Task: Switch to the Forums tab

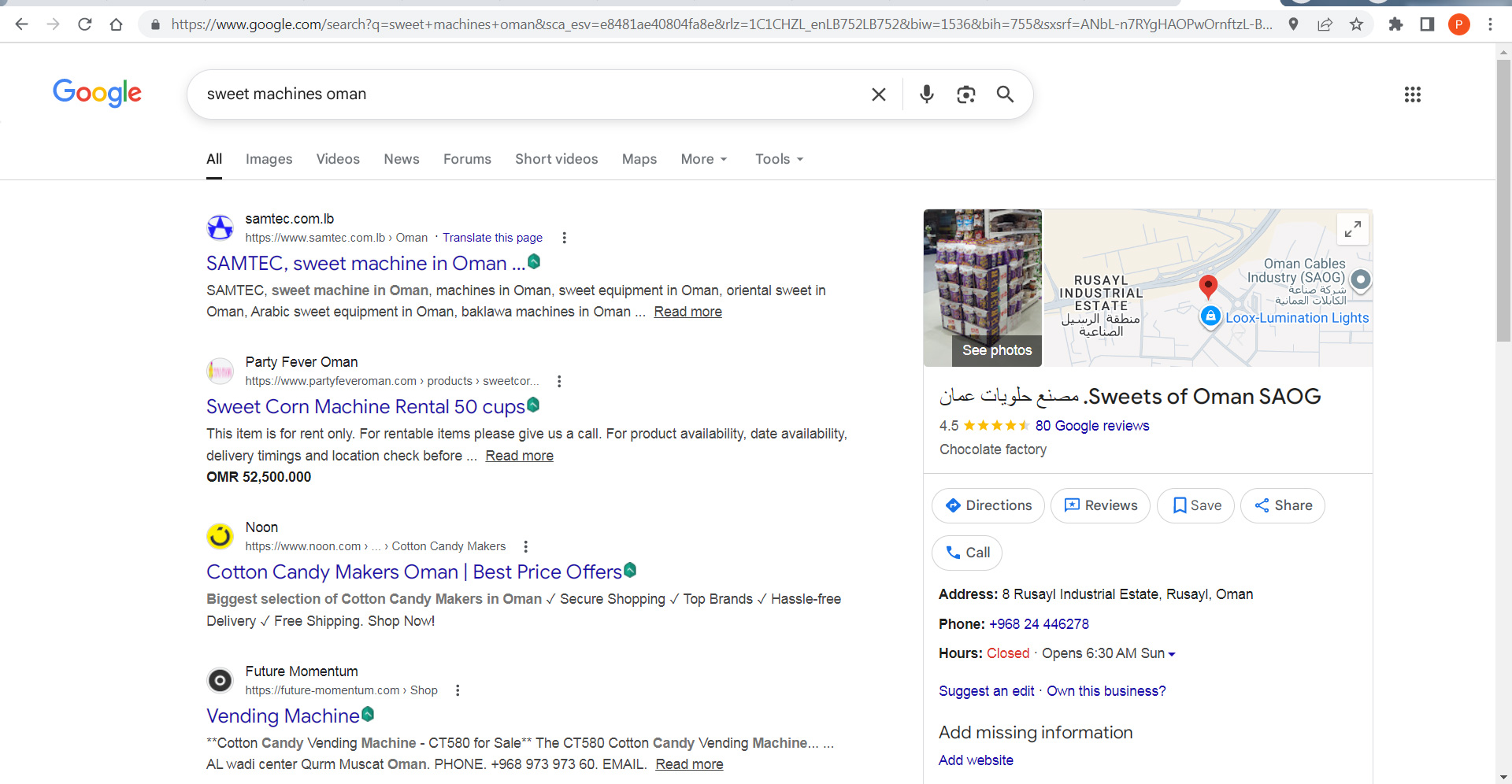Action: pyautogui.click(x=467, y=159)
